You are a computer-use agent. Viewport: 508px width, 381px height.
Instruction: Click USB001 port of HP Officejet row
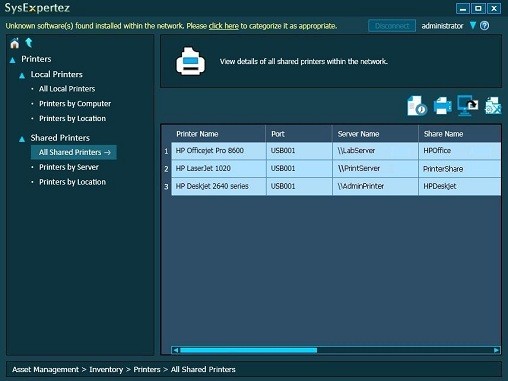pos(299,151)
